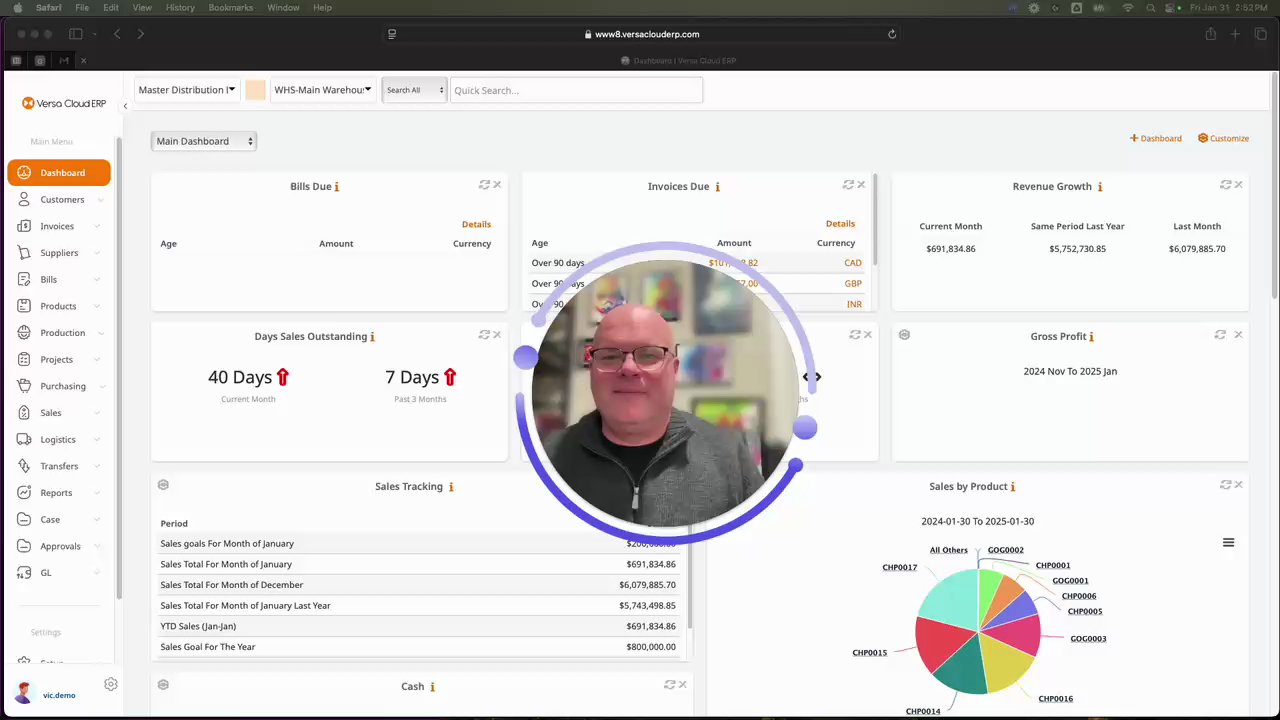
Task: Close the Bills Due widget
Action: (497, 185)
